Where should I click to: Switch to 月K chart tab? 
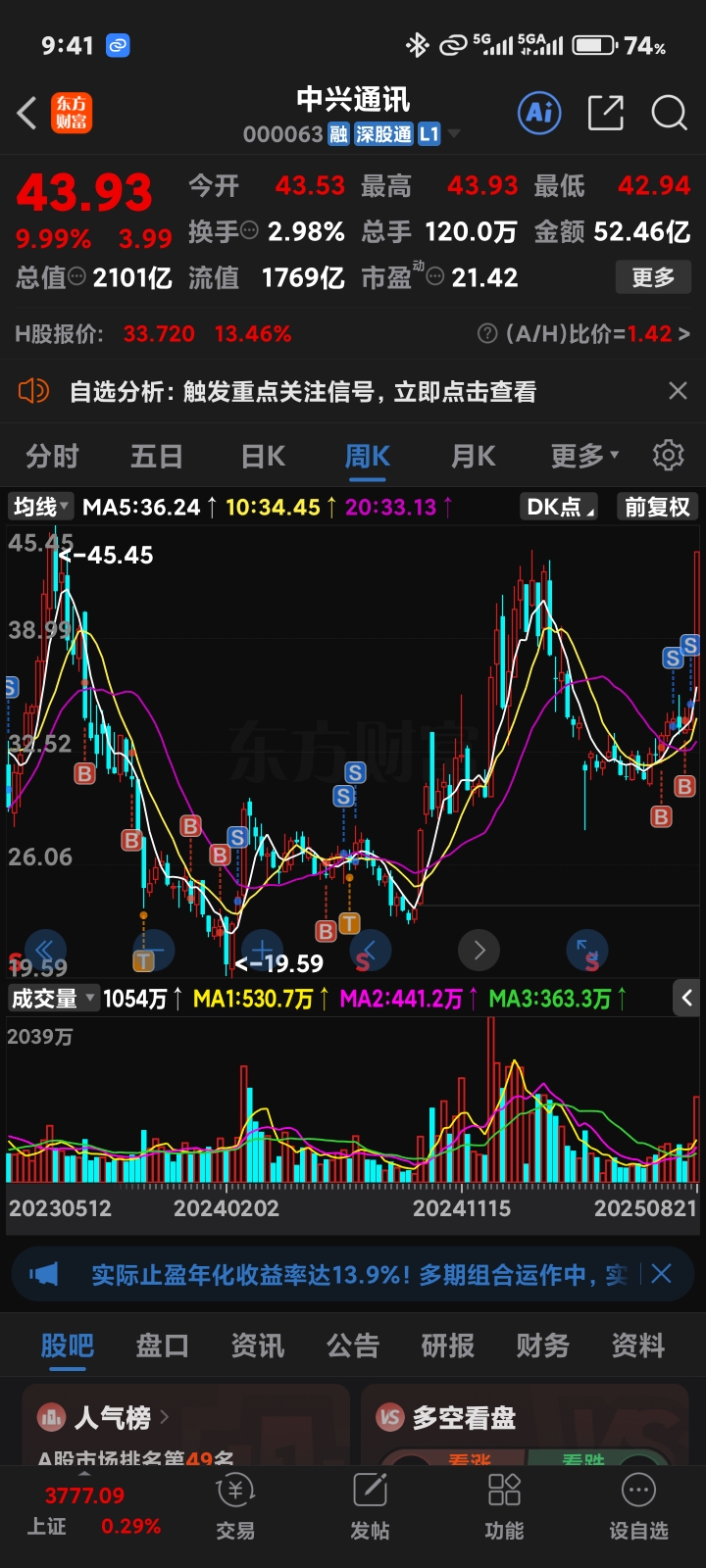pos(473,455)
